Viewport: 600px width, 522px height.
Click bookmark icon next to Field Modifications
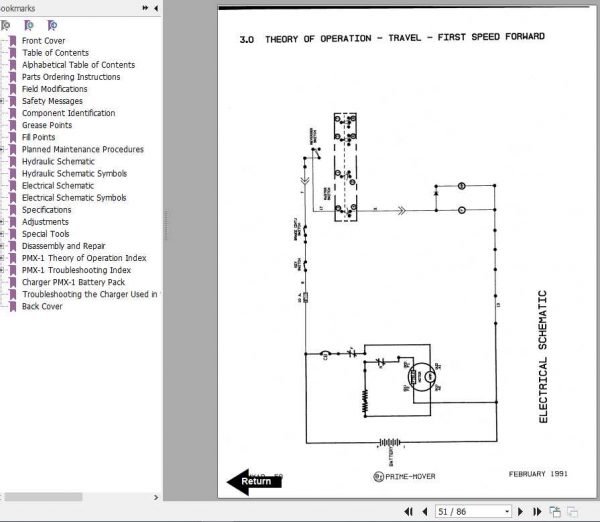[x=13, y=89]
